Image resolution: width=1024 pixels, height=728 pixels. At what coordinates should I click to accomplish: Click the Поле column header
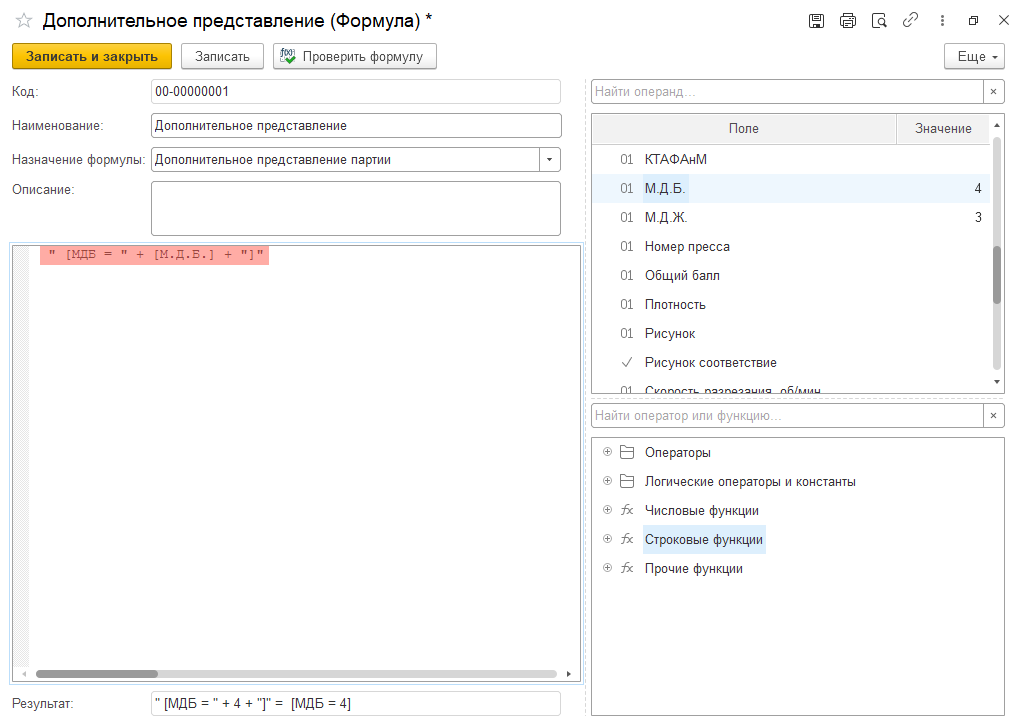743,129
